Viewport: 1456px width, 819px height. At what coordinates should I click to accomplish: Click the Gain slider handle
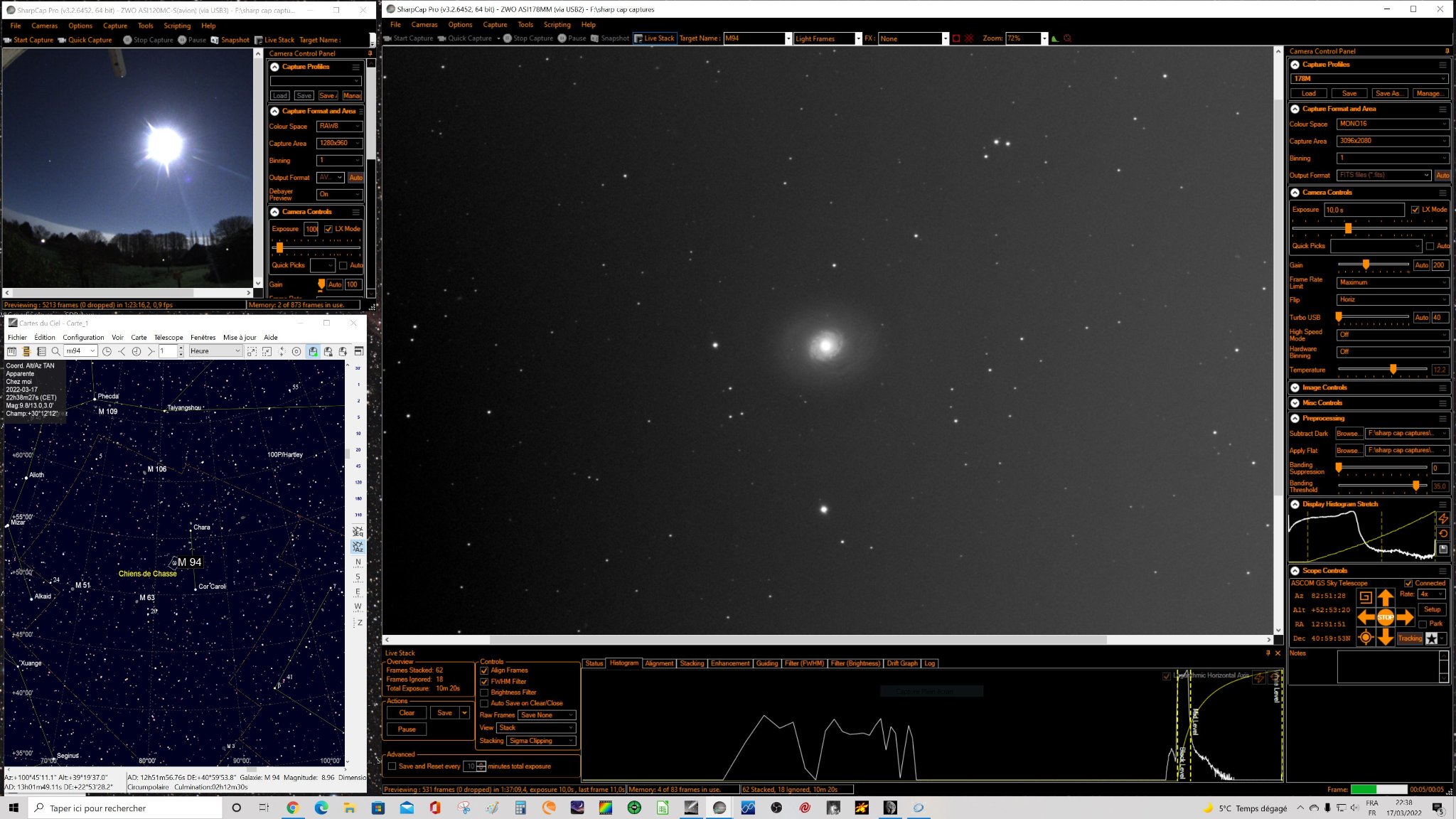[1366, 264]
